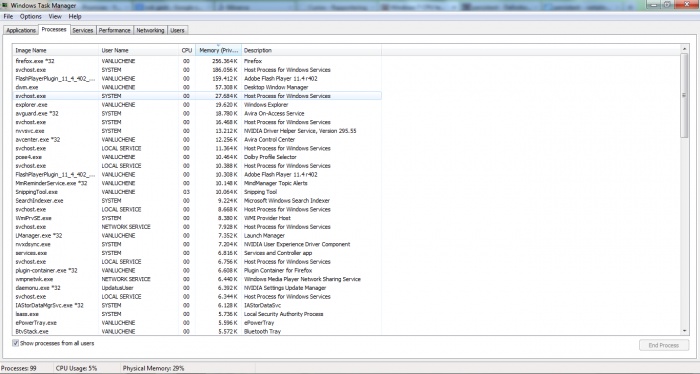Select the explorer.exe process
This screenshot has height=374, width=700.
tap(197, 104)
